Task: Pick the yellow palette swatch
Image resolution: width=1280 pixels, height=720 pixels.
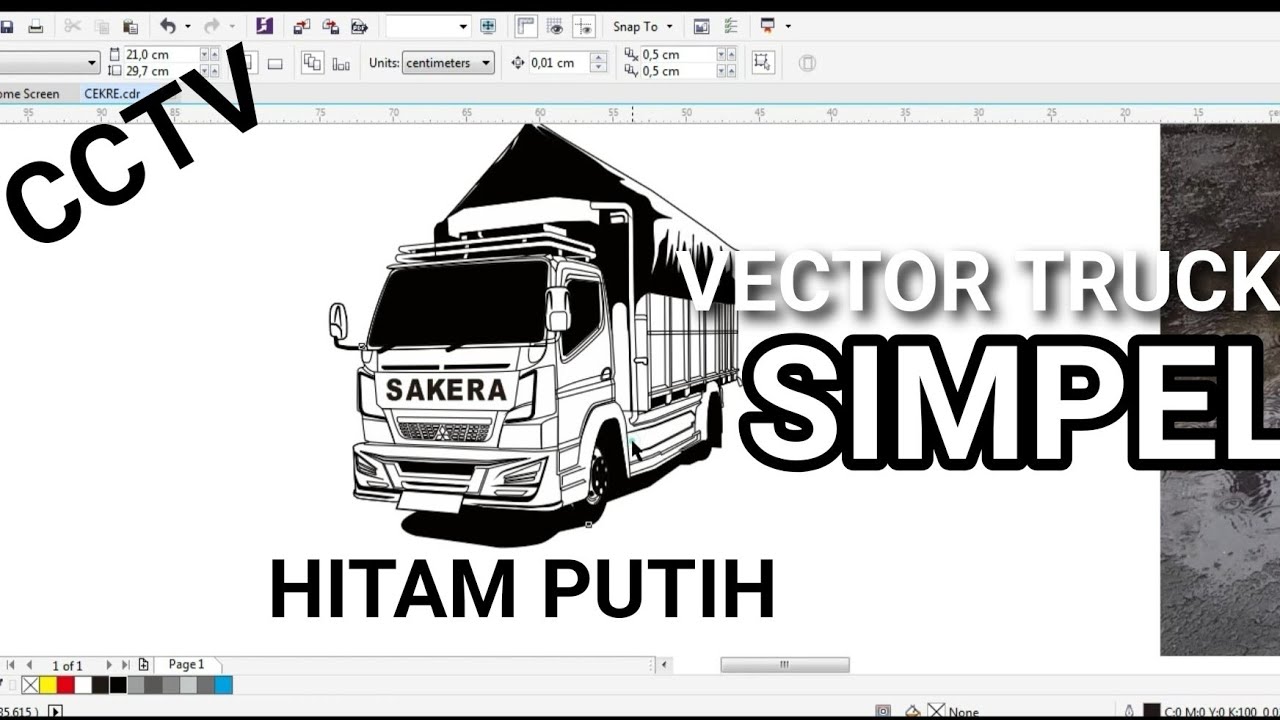Action: [48, 685]
